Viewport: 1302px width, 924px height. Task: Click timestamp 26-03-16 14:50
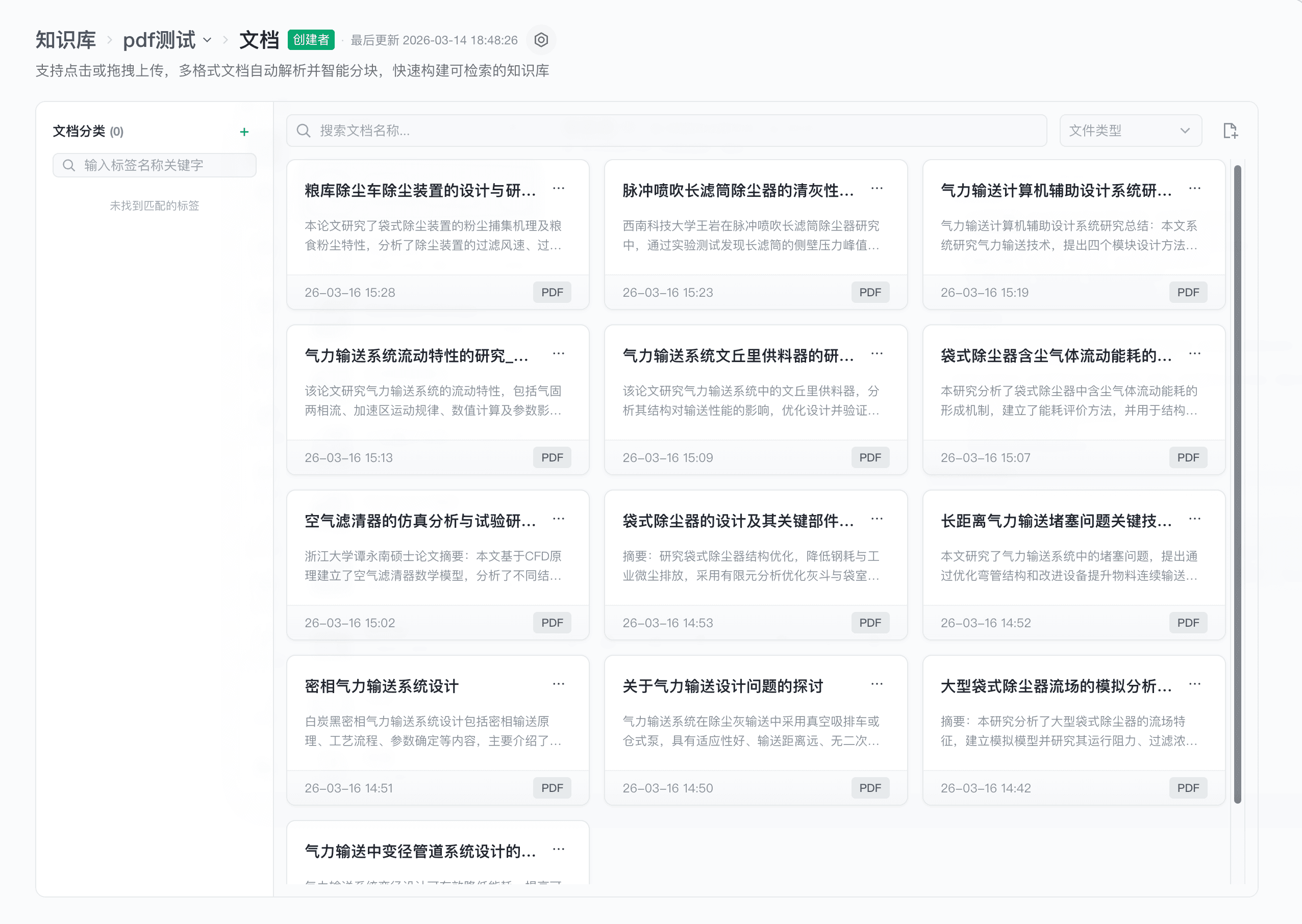[667, 788]
